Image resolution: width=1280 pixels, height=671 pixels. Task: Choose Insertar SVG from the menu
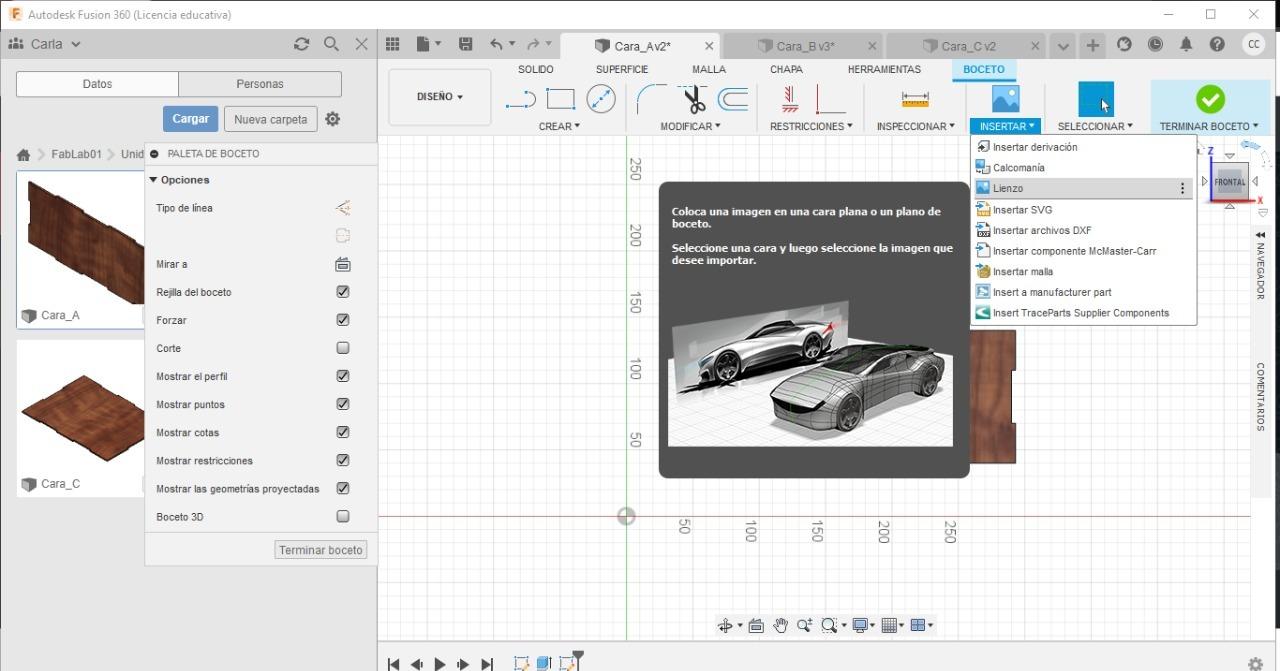tap(1022, 210)
